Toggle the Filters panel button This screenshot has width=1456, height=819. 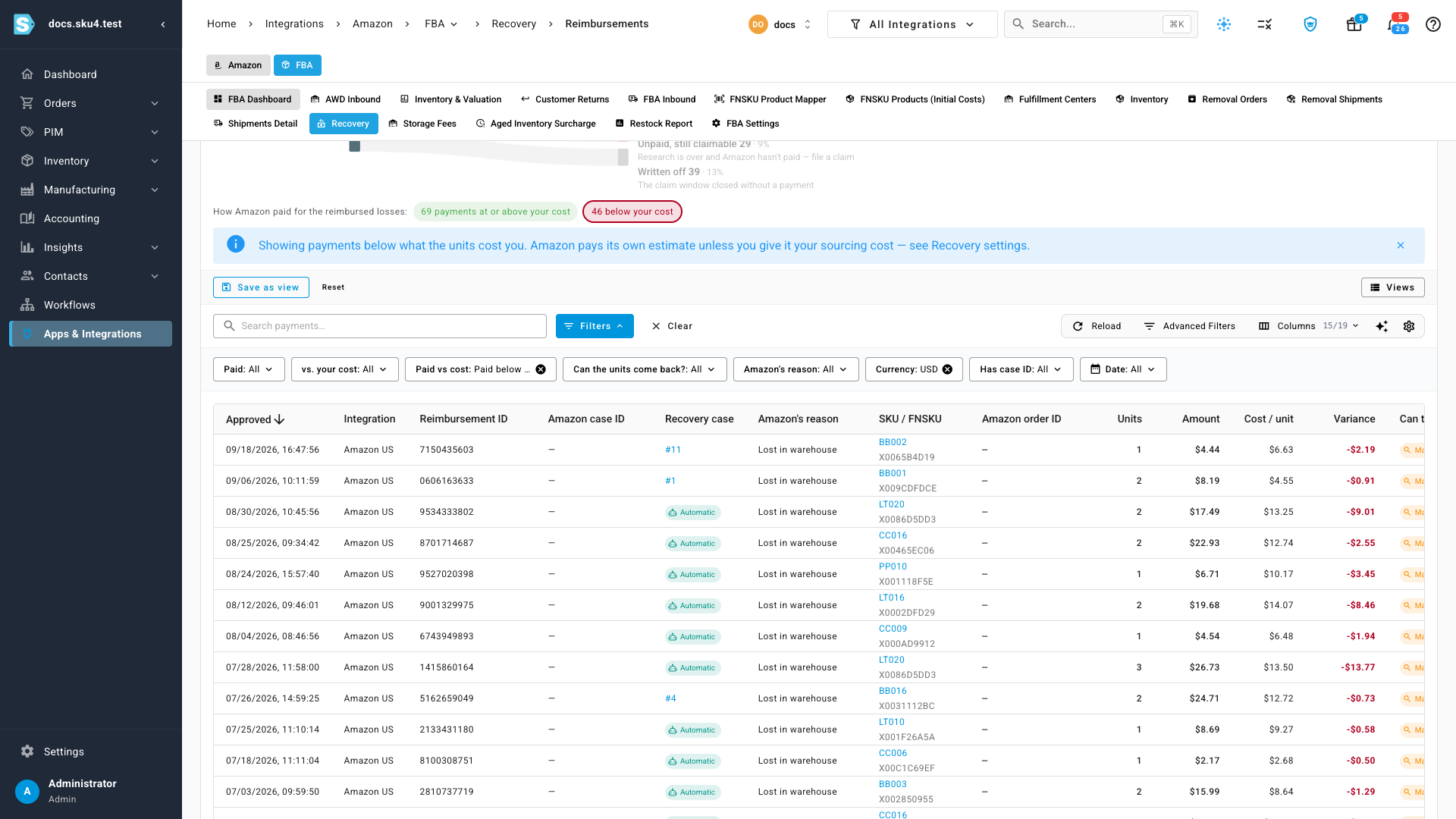[x=595, y=326]
